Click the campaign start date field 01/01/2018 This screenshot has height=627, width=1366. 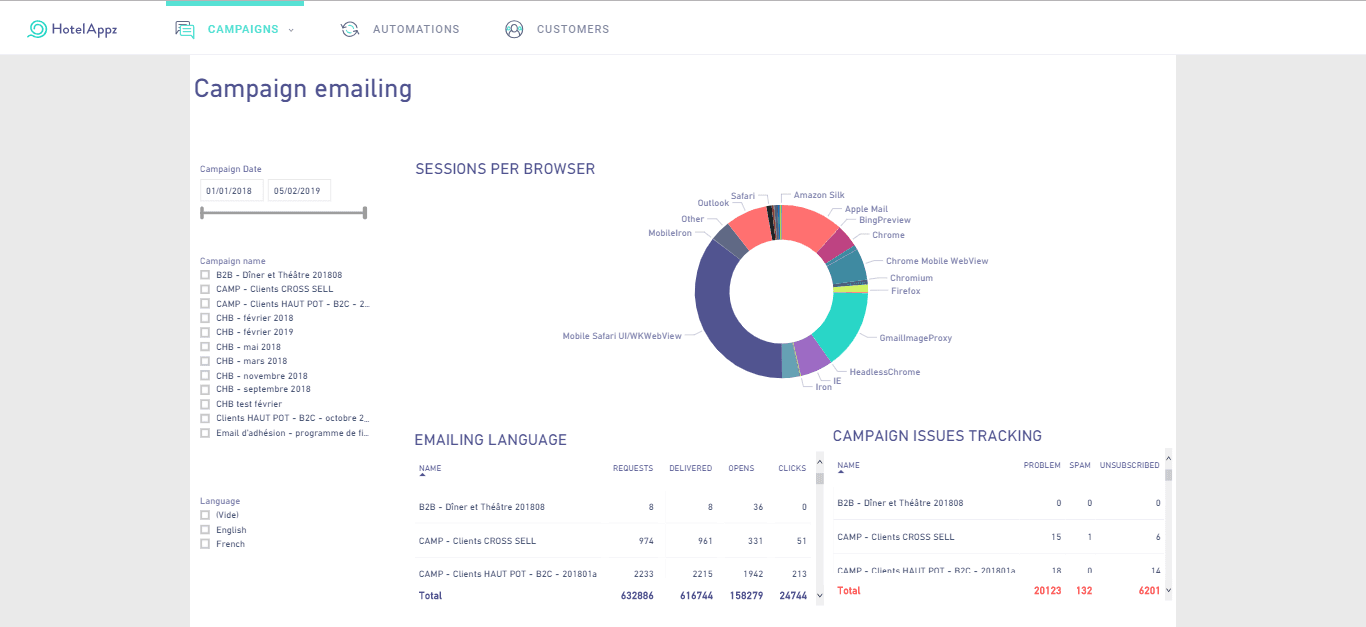click(231, 191)
